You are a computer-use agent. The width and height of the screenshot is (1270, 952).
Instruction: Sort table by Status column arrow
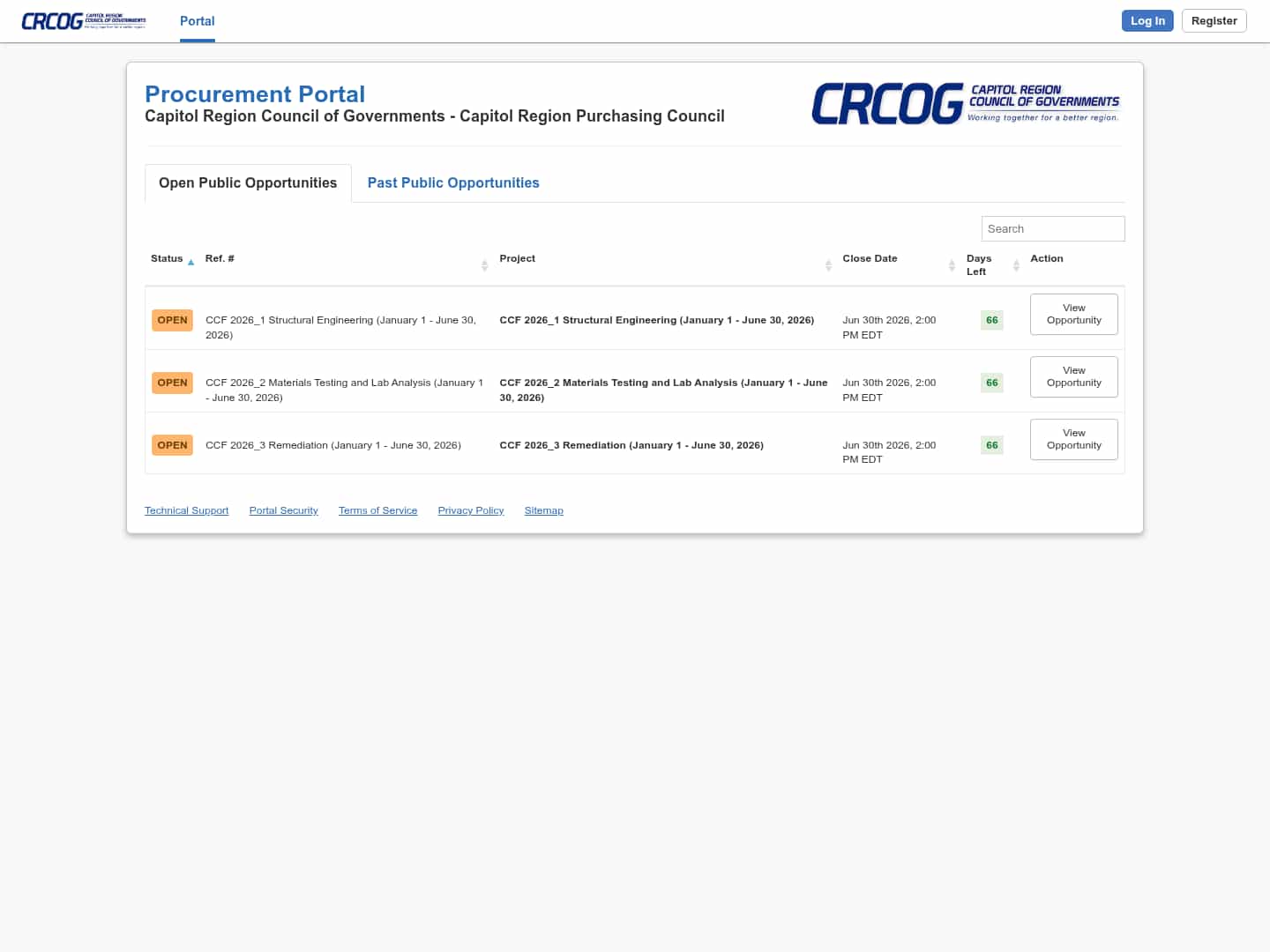[x=190, y=262]
